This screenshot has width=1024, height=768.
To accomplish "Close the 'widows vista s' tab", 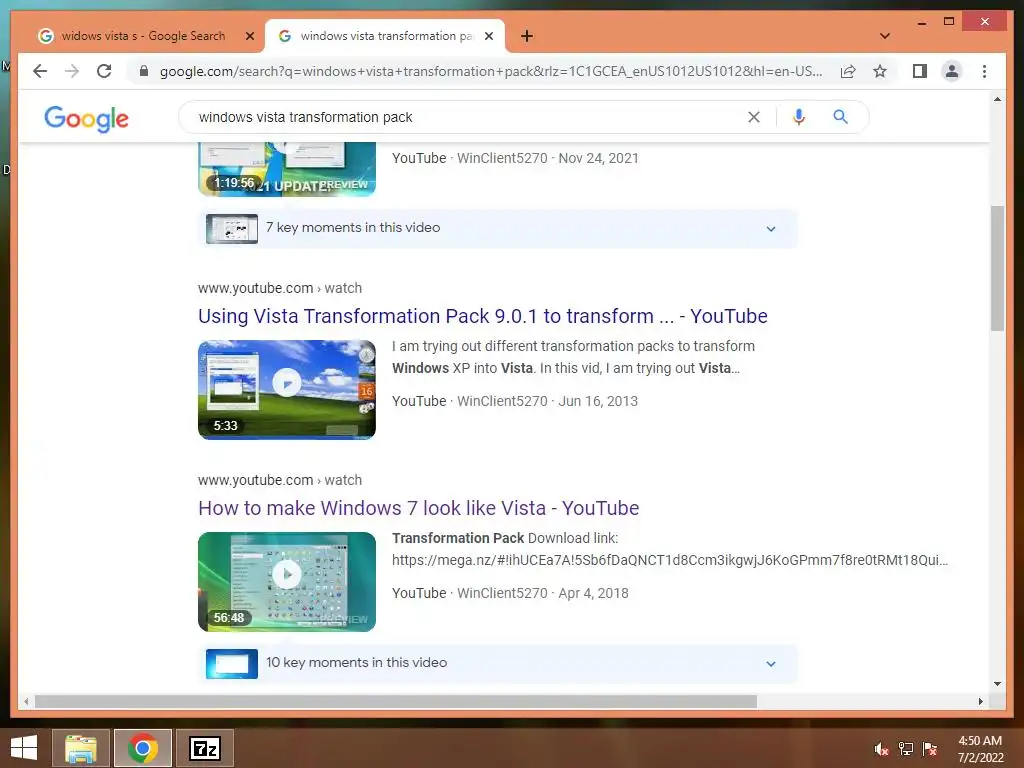I will [x=249, y=36].
